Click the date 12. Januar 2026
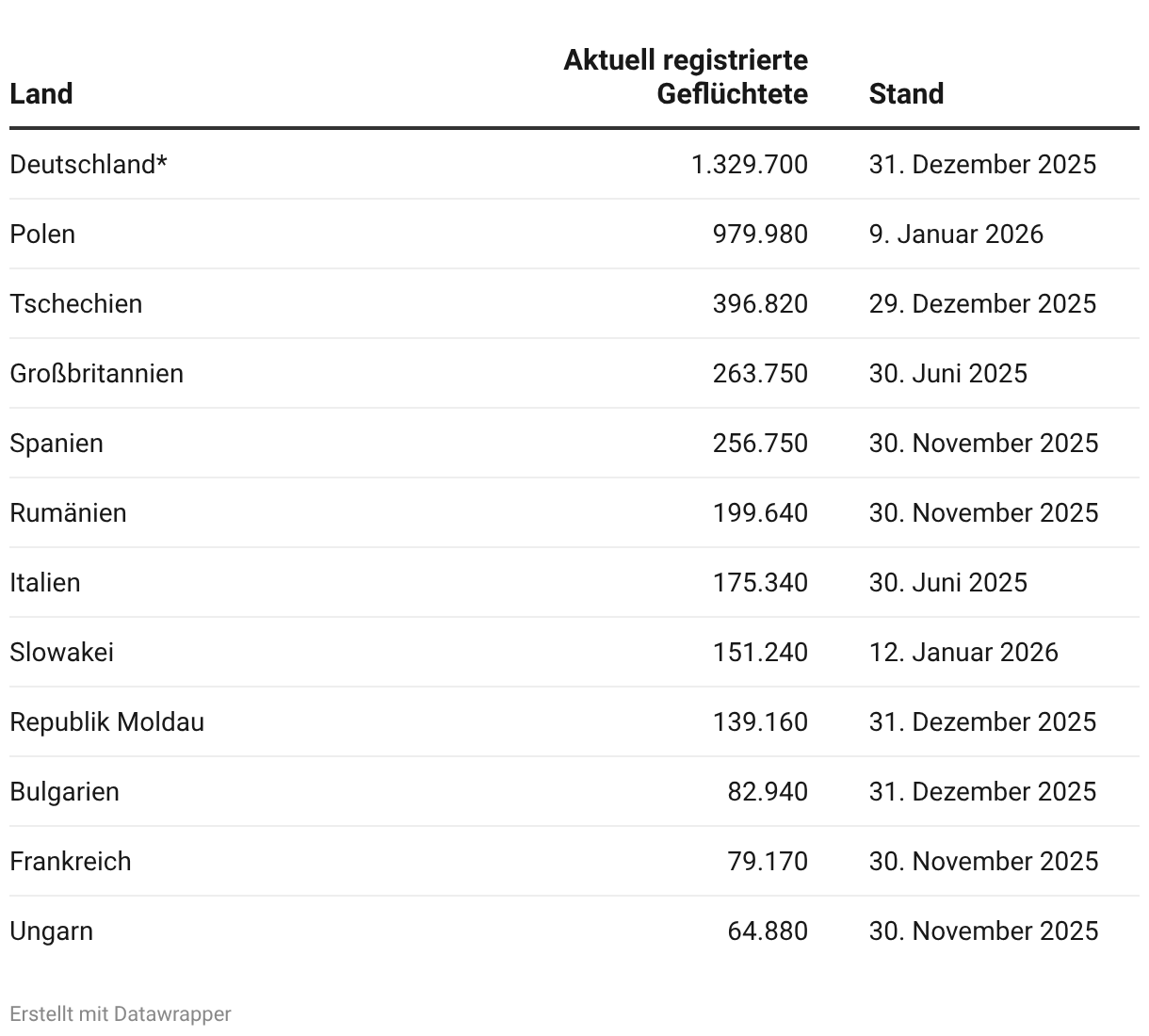The image size is (1149, 1036). point(963,653)
